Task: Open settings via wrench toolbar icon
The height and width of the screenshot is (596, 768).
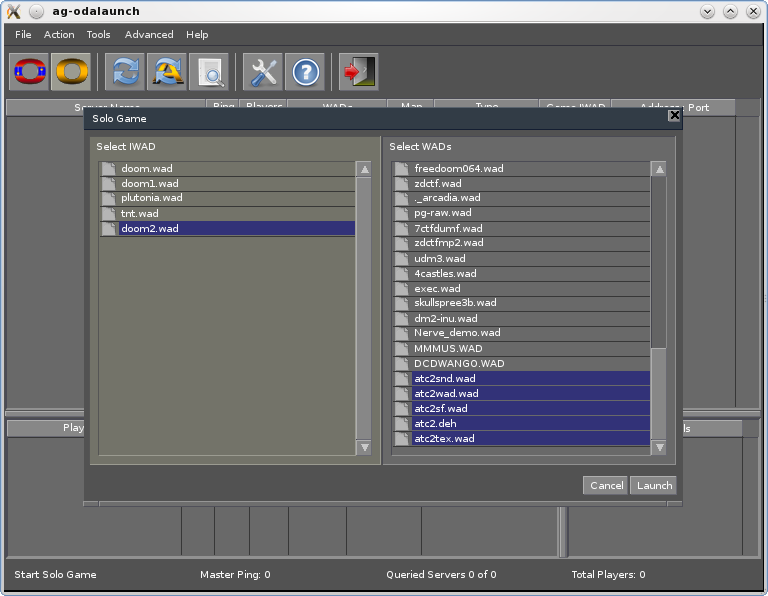Action: pyautogui.click(x=264, y=72)
